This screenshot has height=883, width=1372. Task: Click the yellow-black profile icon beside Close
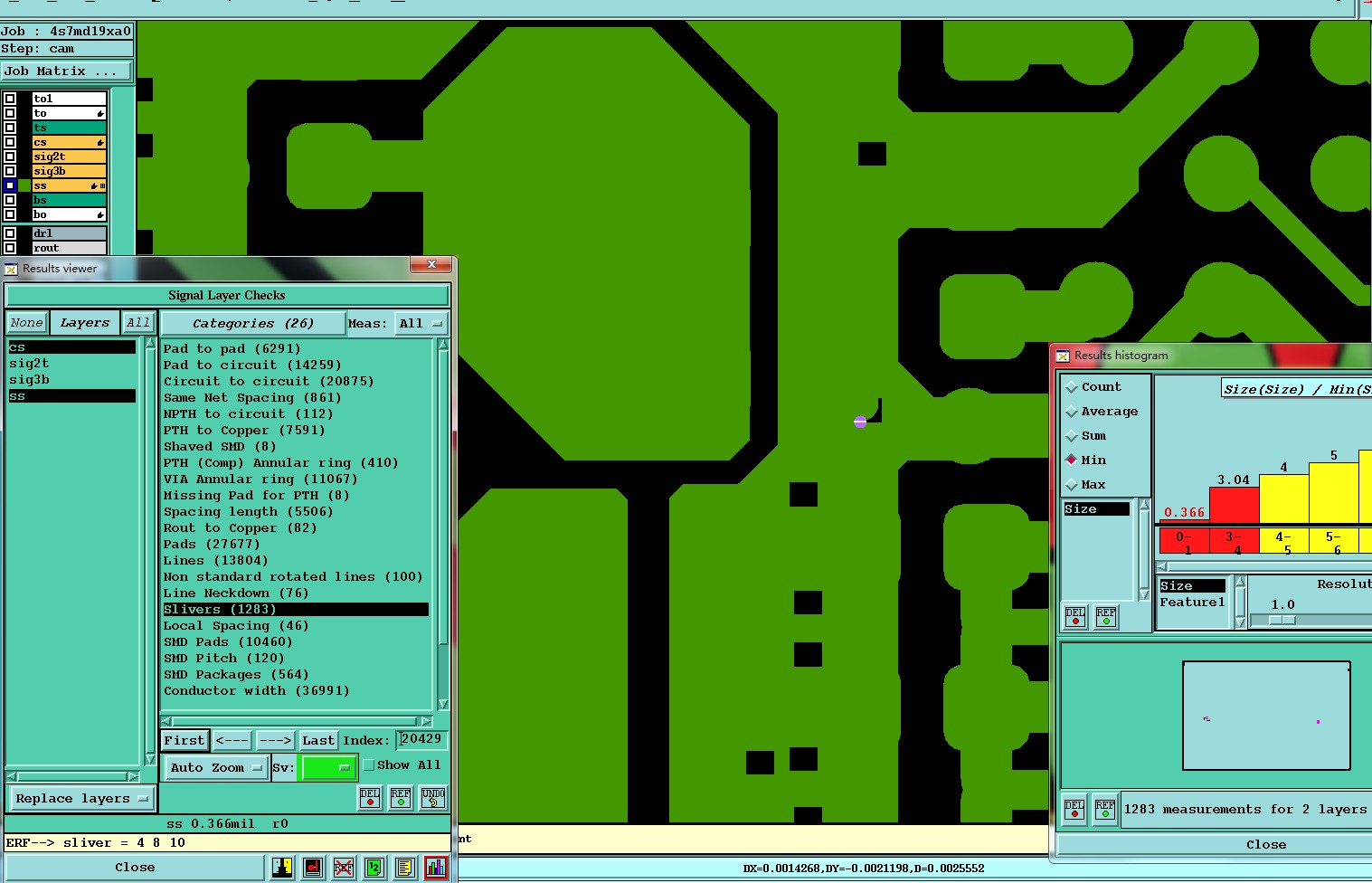[x=282, y=868]
